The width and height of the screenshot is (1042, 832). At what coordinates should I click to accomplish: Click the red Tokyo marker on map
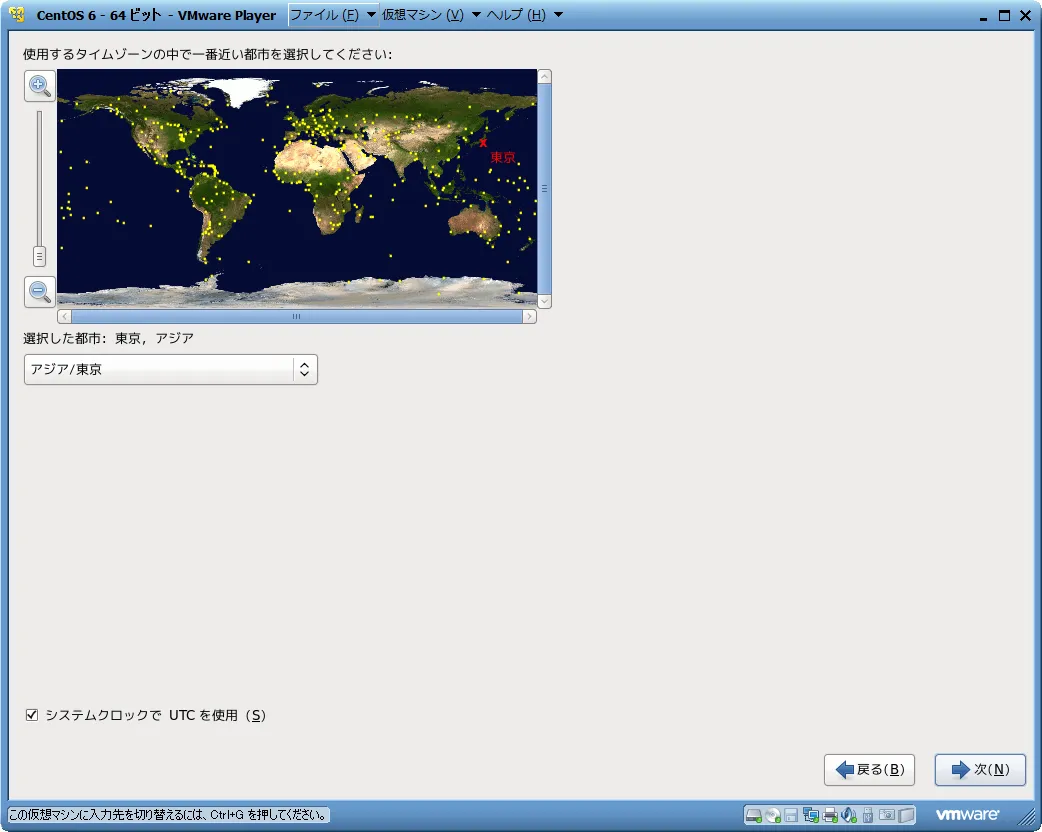click(483, 143)
